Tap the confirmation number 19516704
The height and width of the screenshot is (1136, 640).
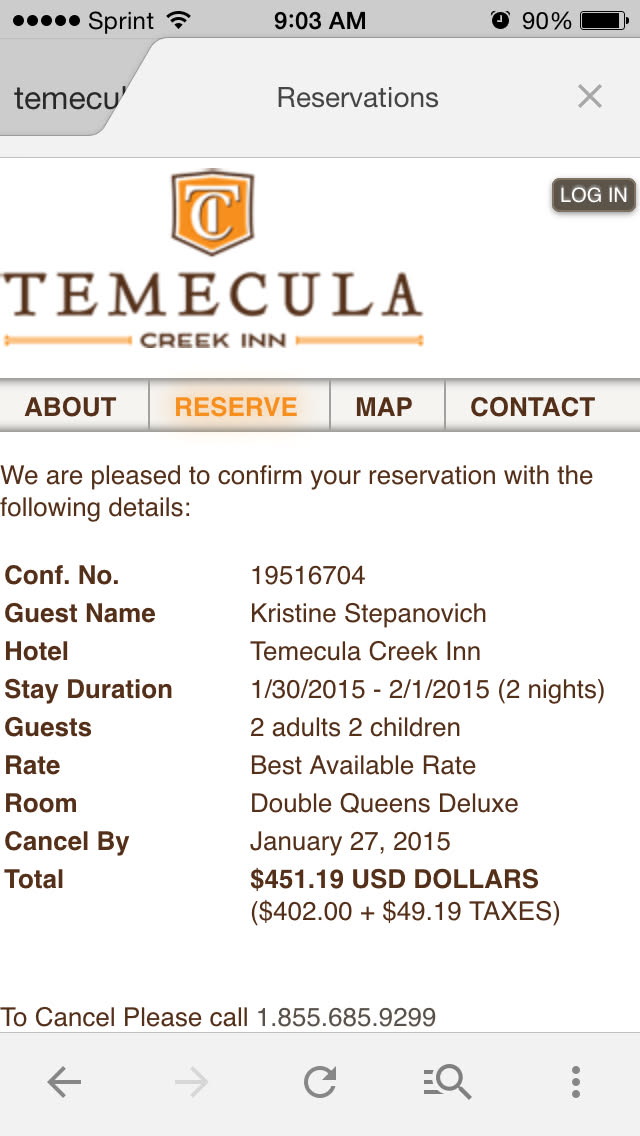click(308, 575)
